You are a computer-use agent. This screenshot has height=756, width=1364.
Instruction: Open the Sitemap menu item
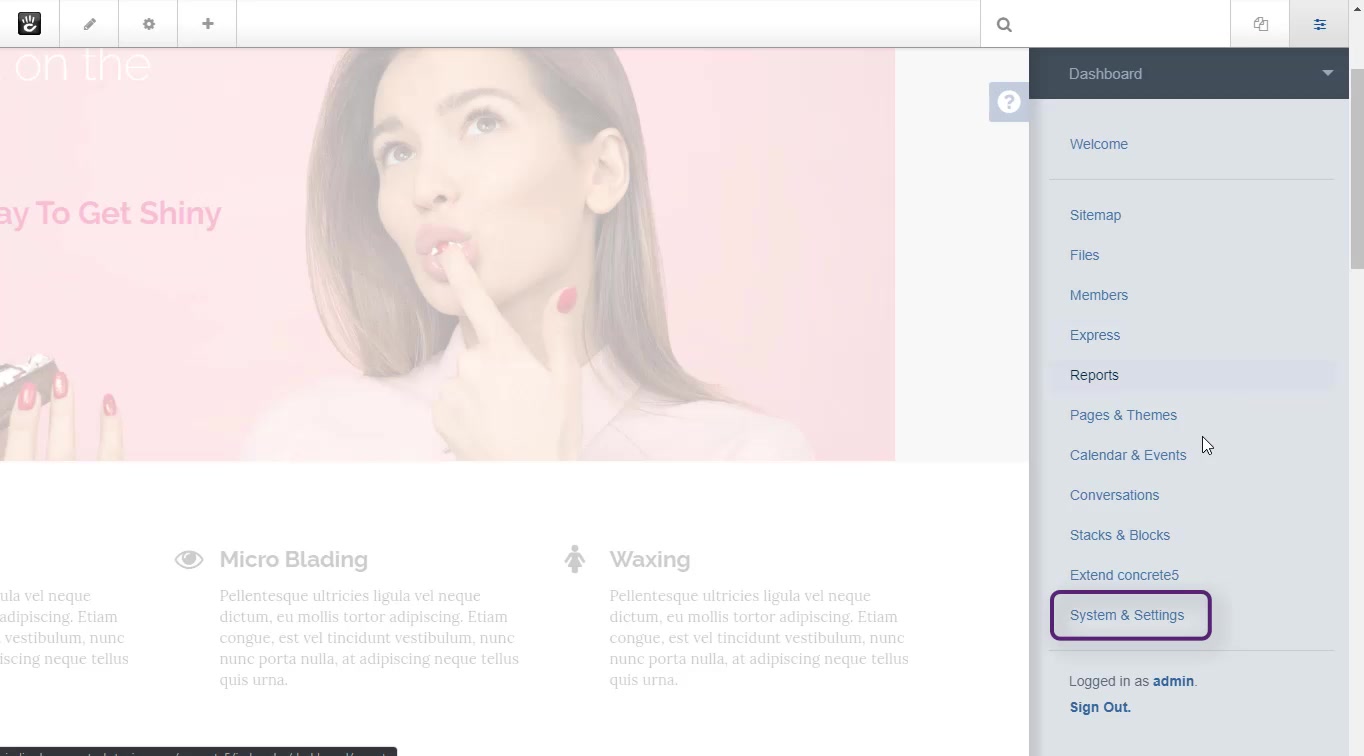pyautogui.click(x=1095, y=215)
